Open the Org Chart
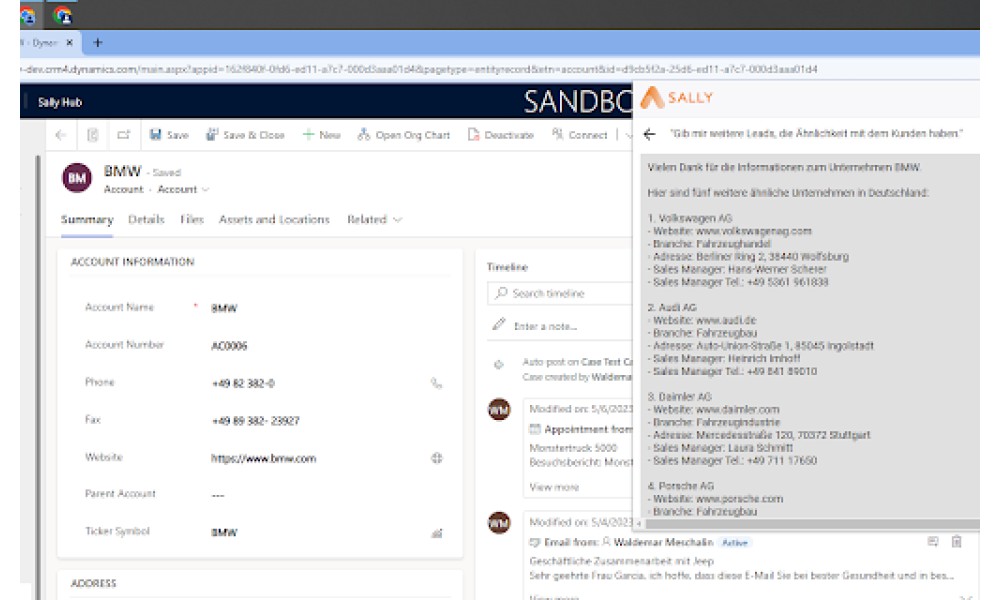This screenshot has height=600, width=1000. (x=404, y=135)
